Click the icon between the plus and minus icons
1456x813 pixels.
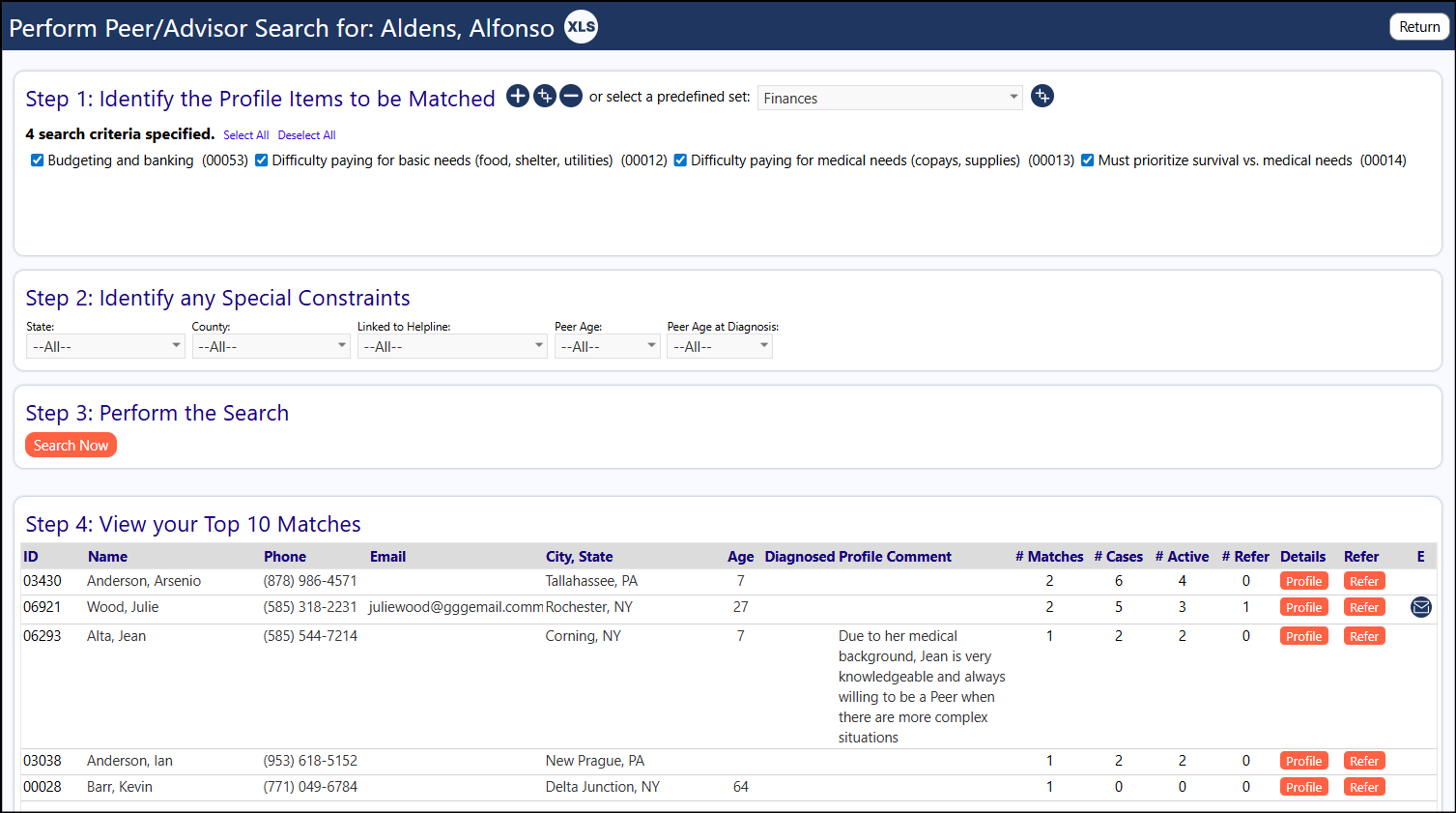(545, 96)
